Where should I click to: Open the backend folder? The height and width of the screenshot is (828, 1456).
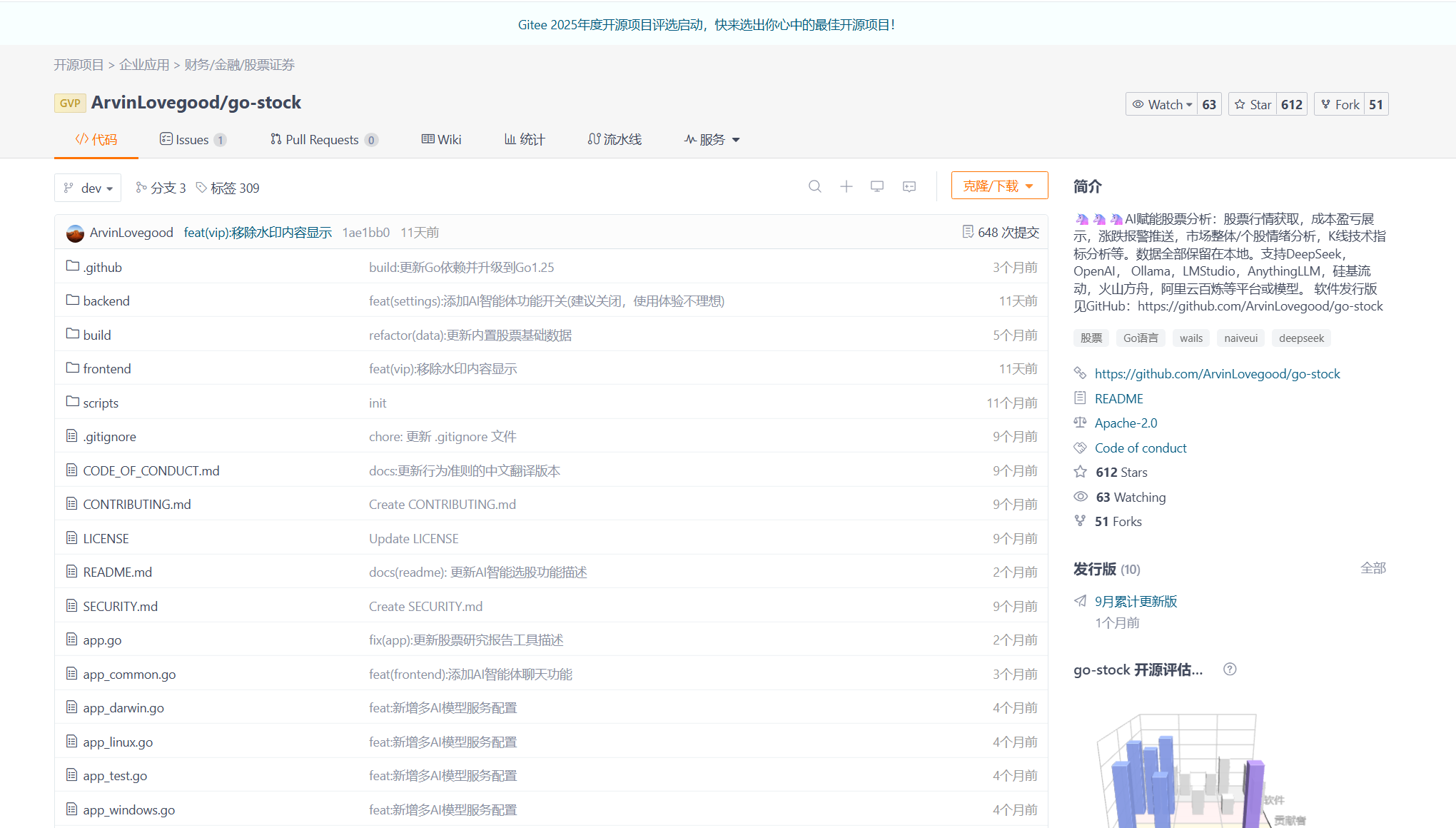(106, 301)
